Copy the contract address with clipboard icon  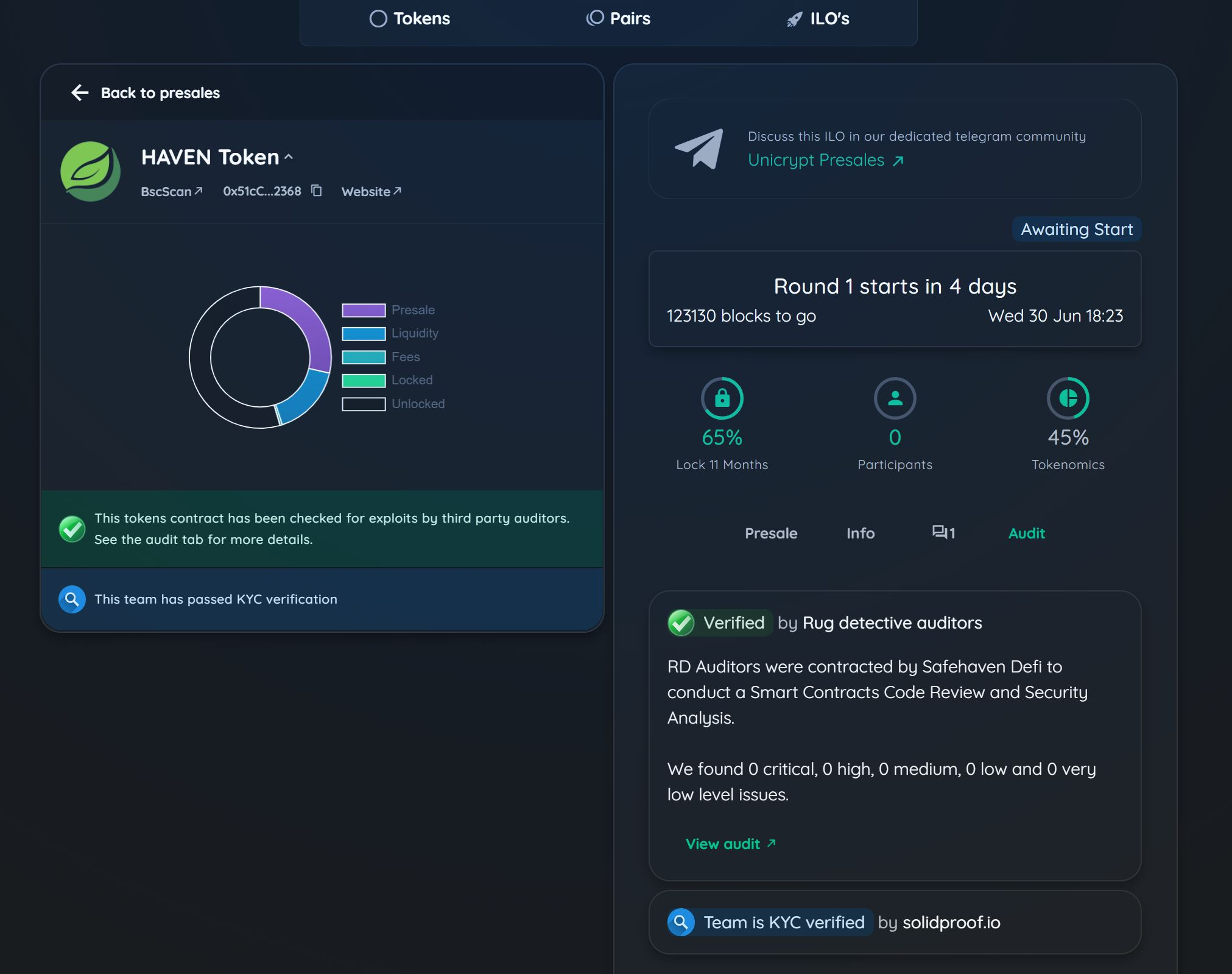coord(316,191)
